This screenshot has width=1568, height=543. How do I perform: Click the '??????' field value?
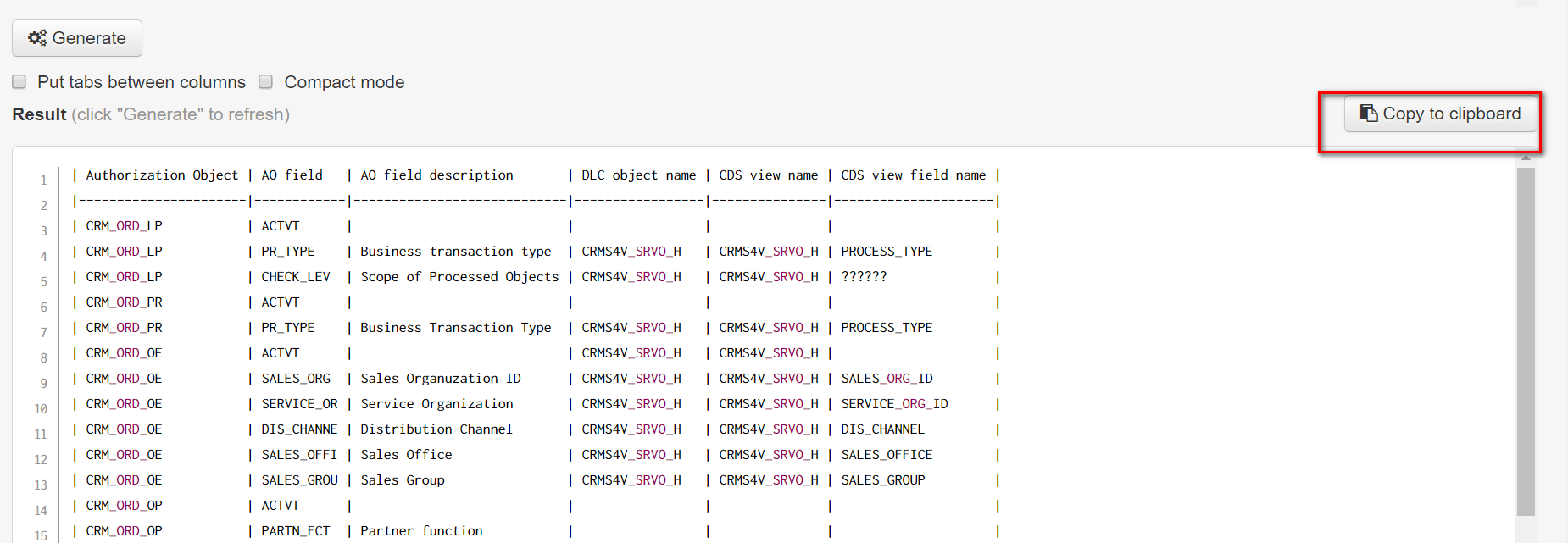pyautogui.click(x=864, y=277)
